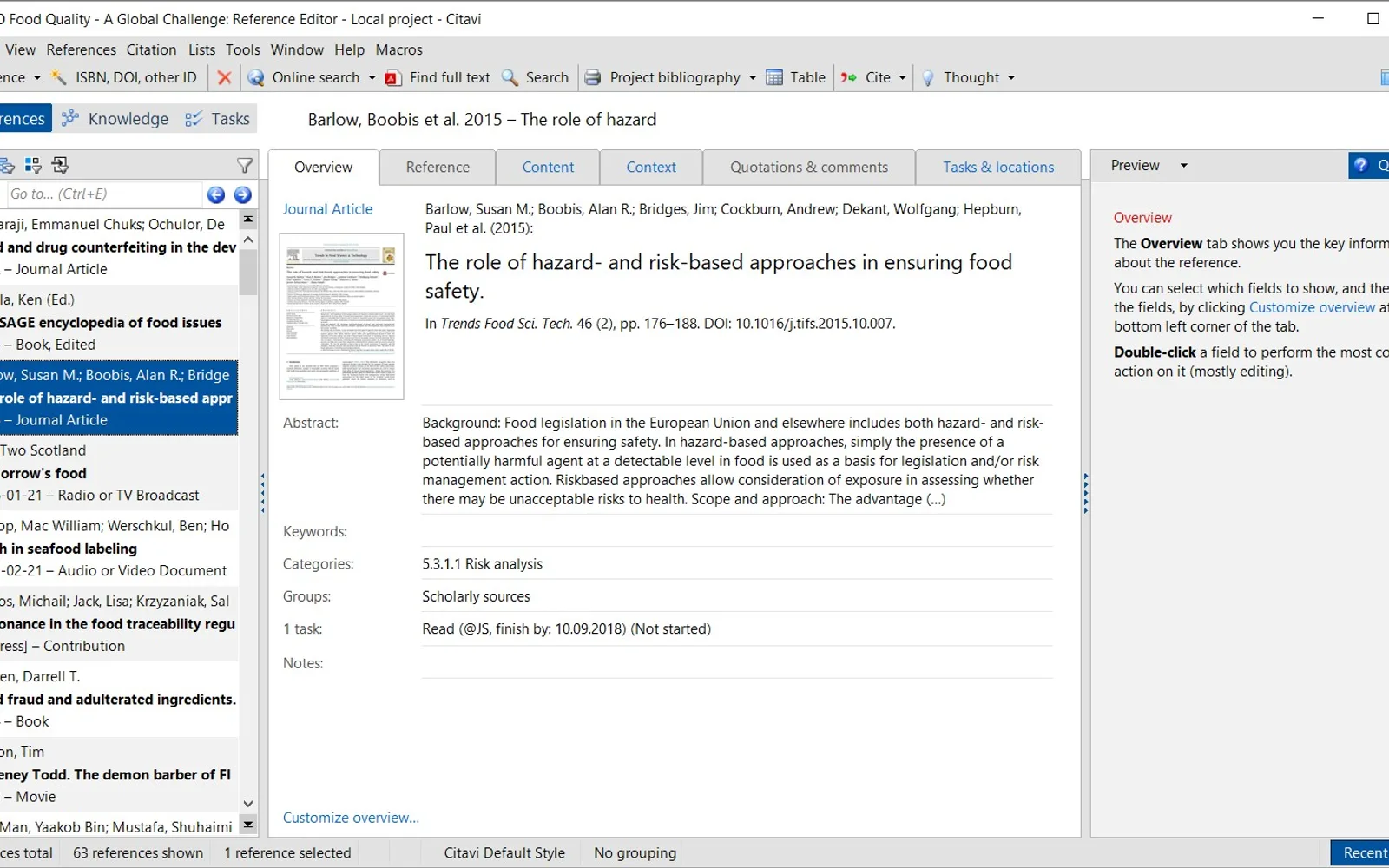Click the Online search globe icon
Image resolution: width=1389 pixels, height=868 pixels.
point(256,77)
